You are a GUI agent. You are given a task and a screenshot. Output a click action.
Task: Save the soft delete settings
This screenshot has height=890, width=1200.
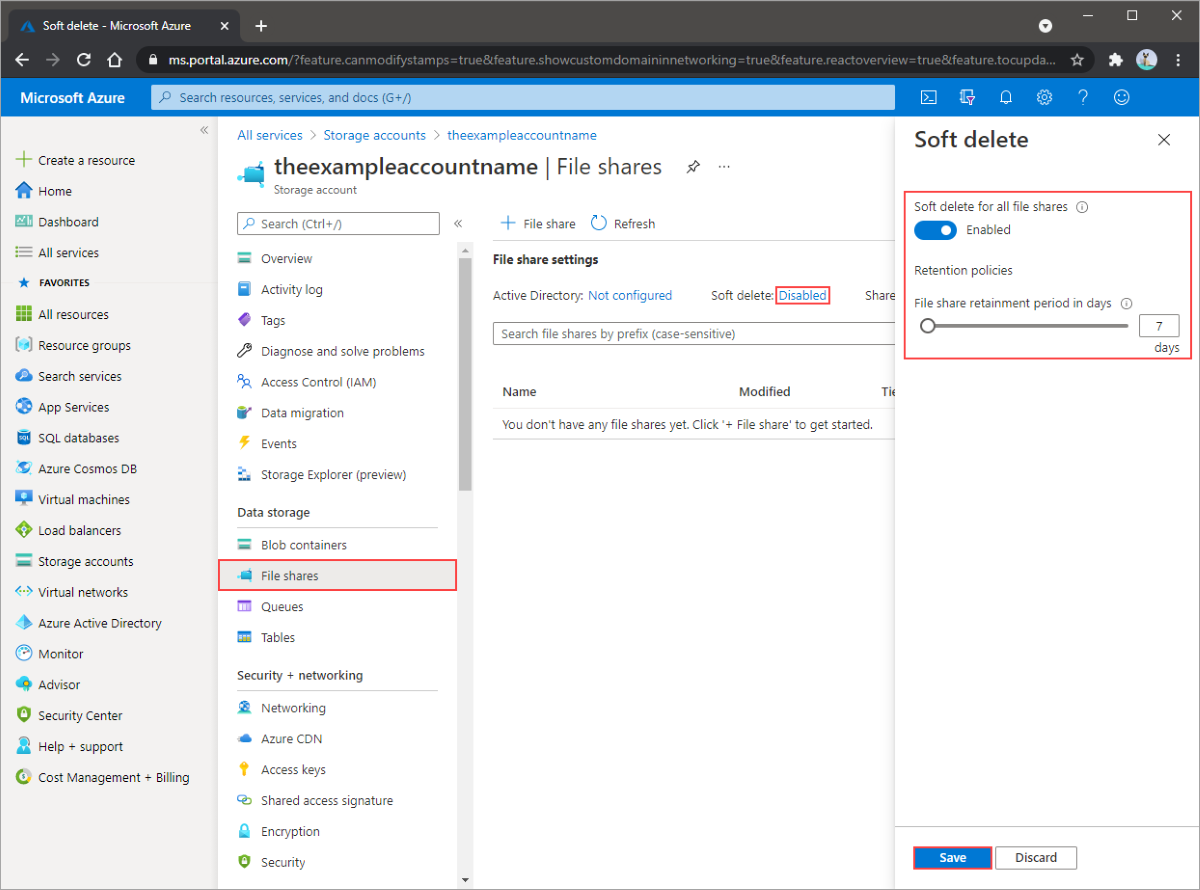pyautogui.click(x=951, y=857)
